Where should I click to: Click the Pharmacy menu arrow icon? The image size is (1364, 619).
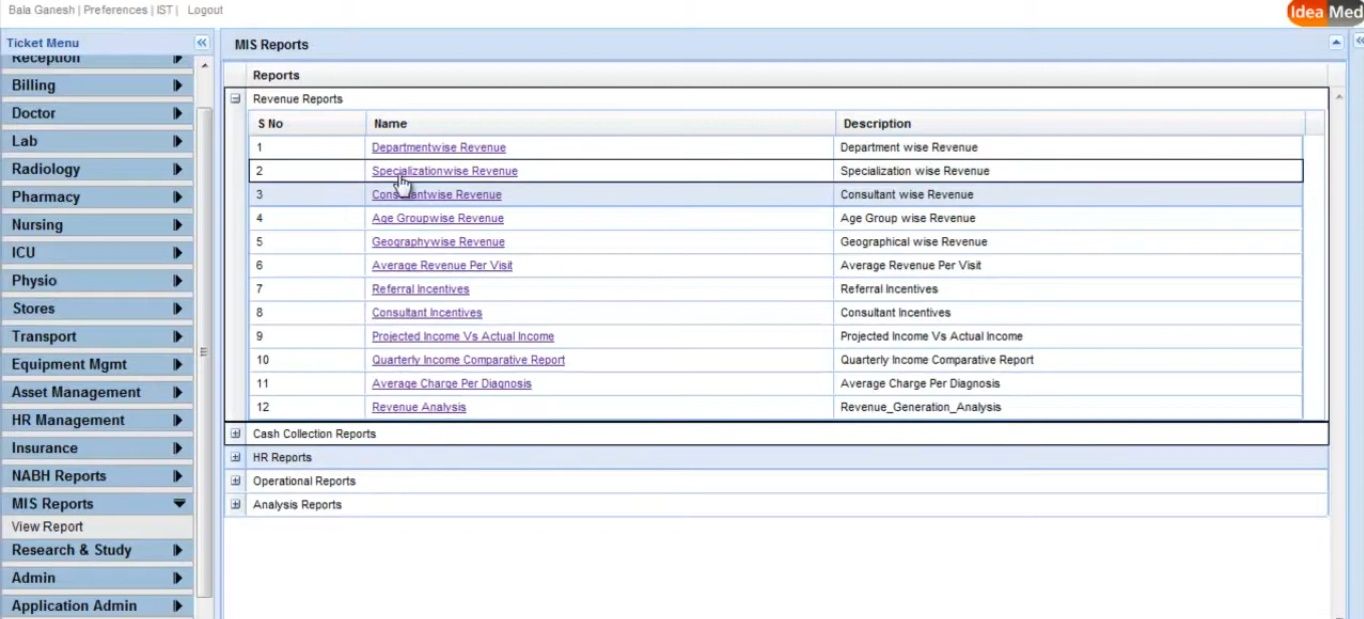coord(178,198)
